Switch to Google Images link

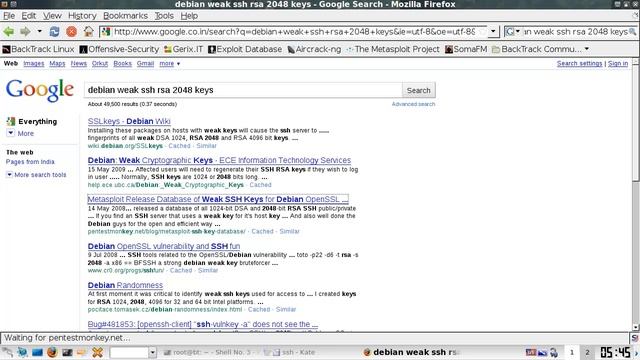33,63
